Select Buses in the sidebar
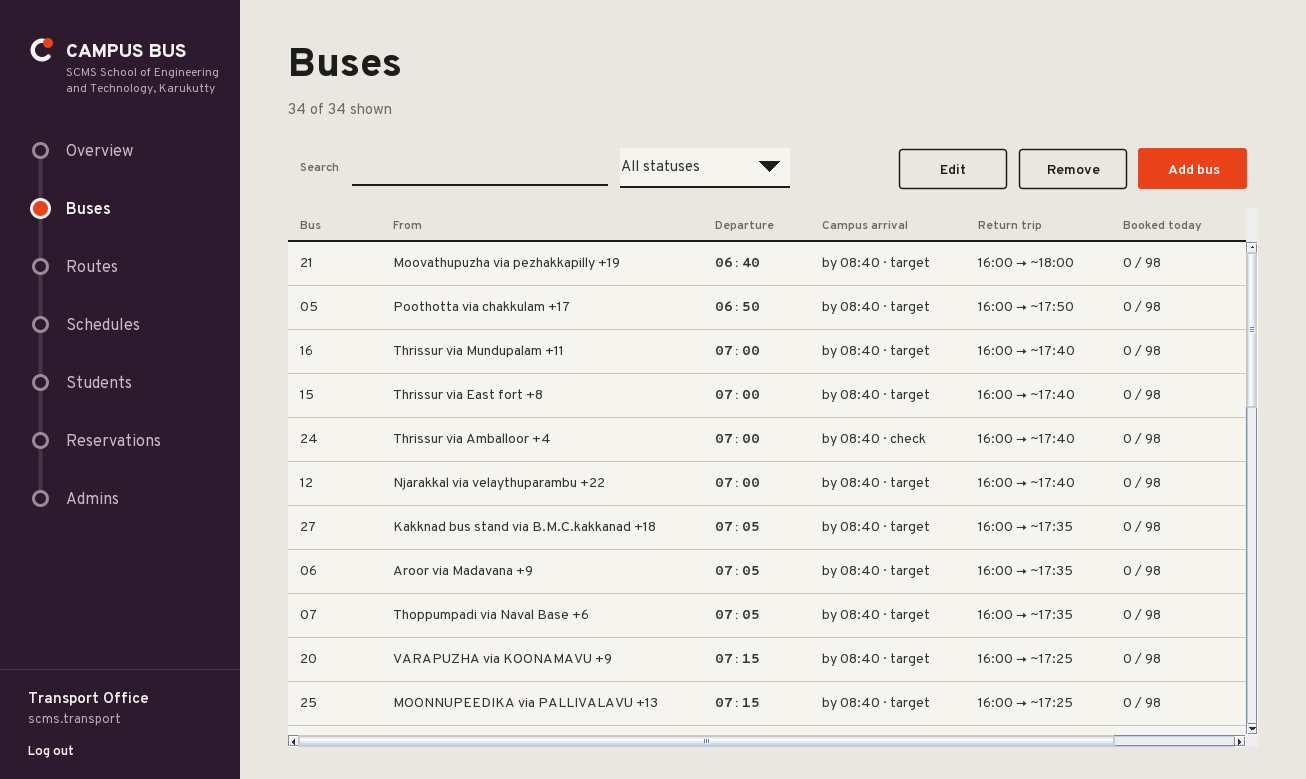Image resolution: width=1306 pixels, height=779 pixels. (x=88, y=209)
